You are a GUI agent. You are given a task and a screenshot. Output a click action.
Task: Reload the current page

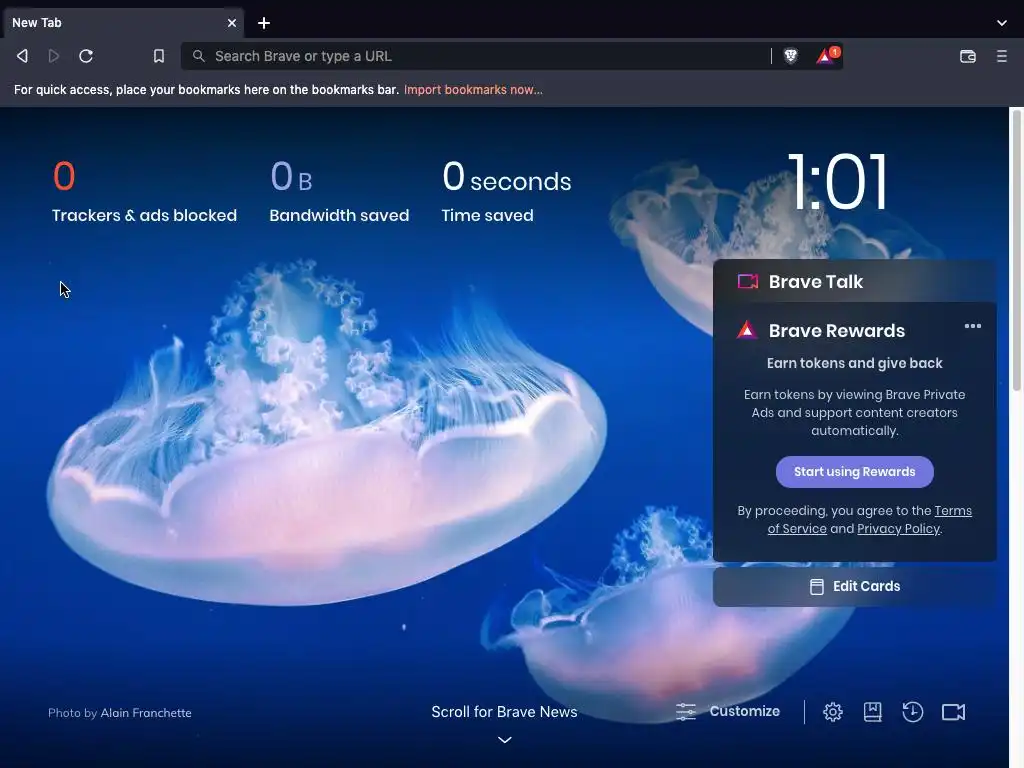tap(86, 56)
